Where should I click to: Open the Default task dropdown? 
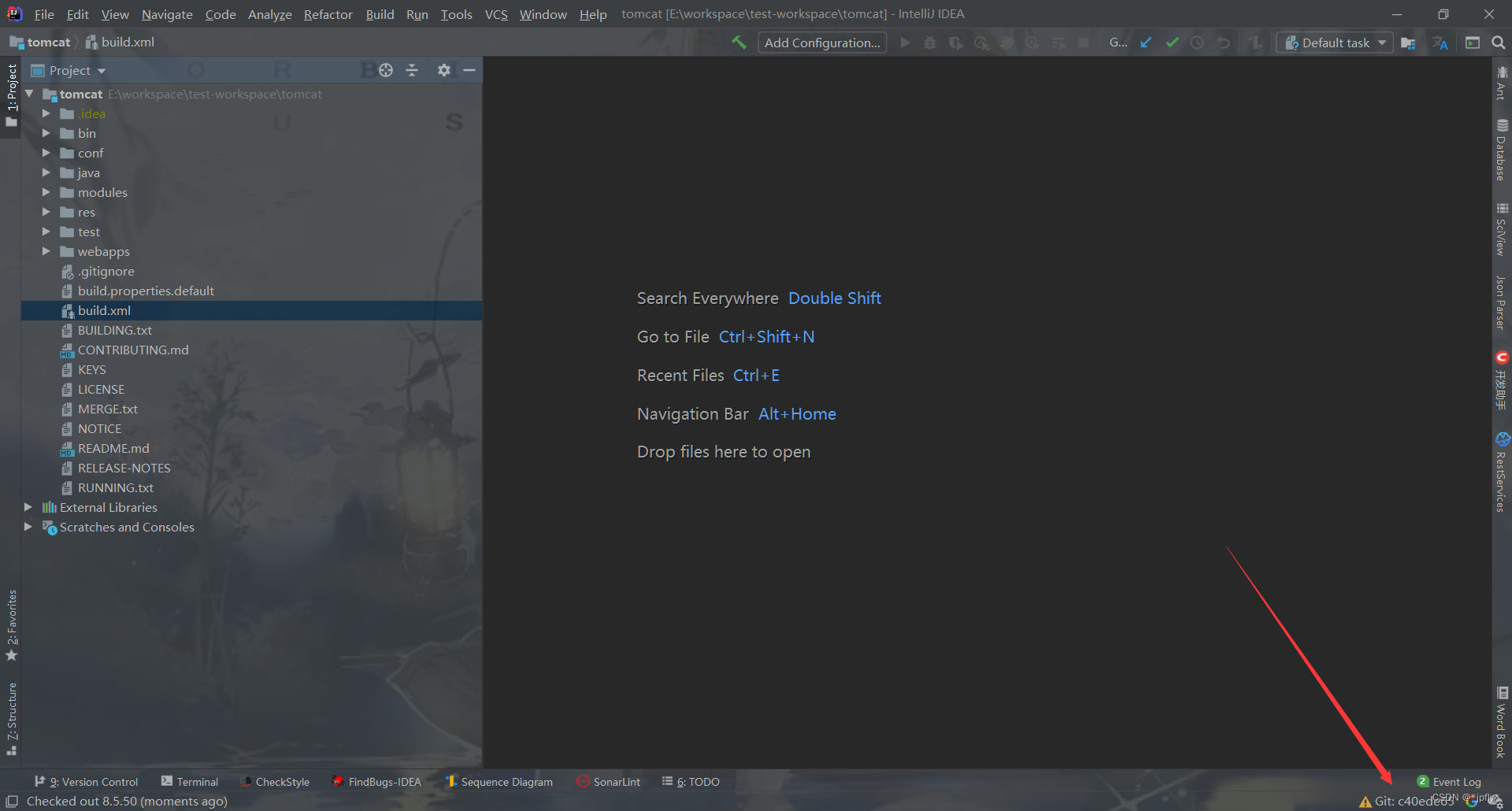[x=1335, y=43]
